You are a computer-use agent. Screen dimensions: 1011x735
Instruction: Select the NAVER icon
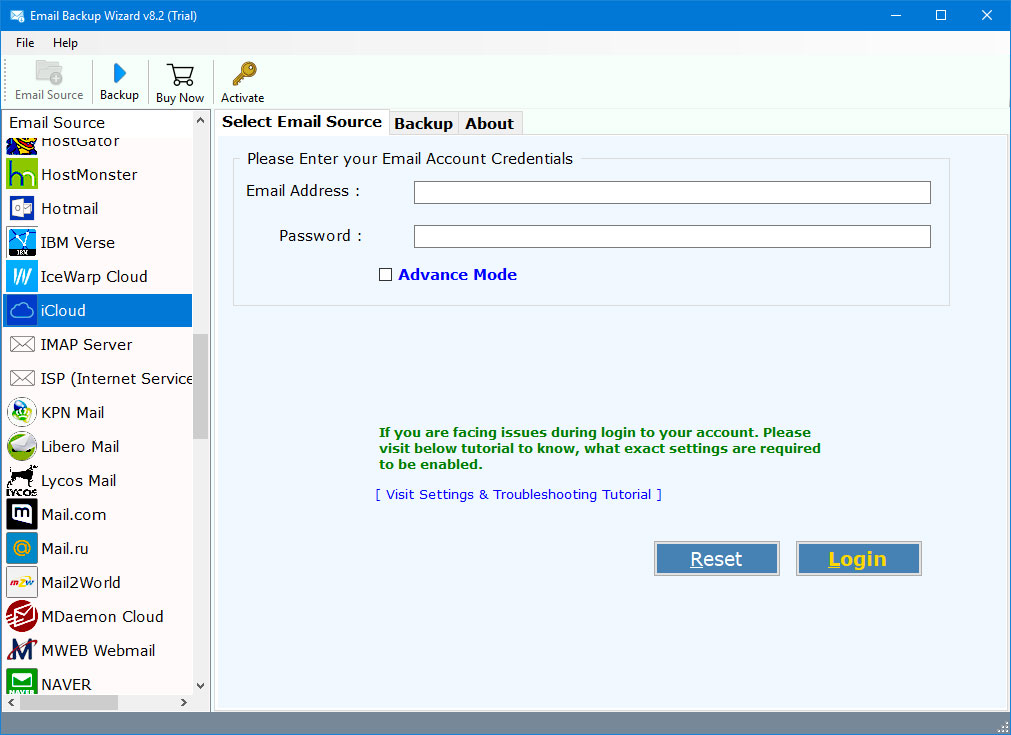tap(22, 682)
